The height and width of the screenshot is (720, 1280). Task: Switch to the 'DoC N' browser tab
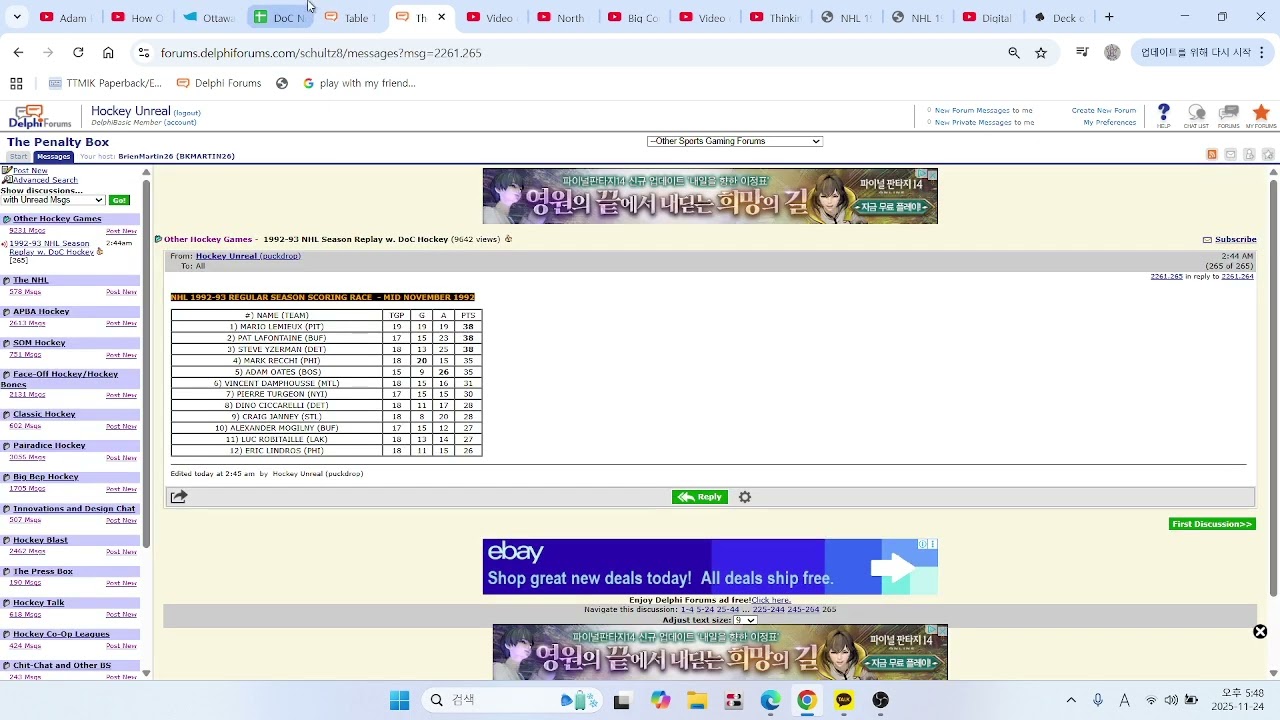pyautogui.click(x=278, y=17)
